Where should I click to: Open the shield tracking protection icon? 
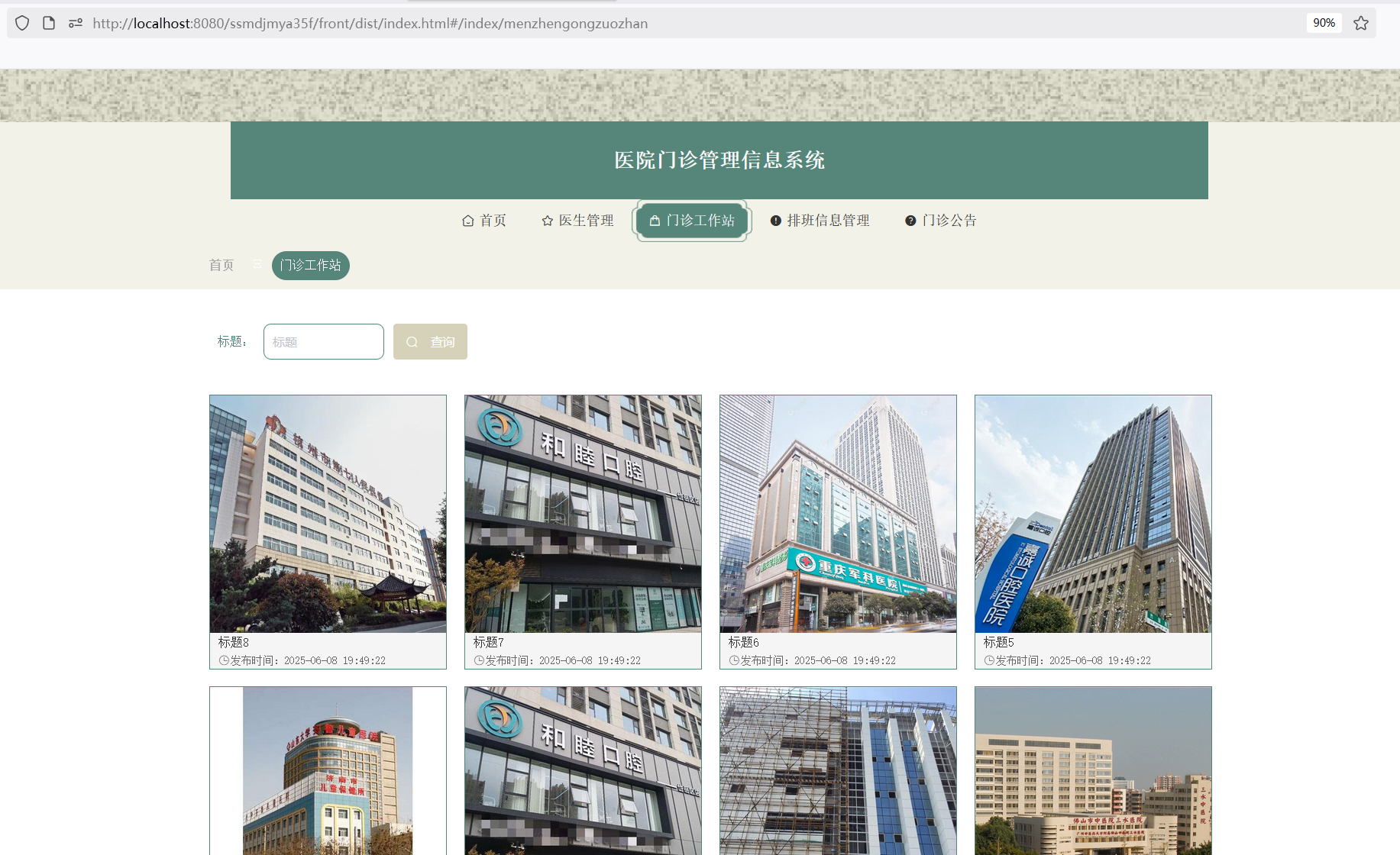22,23
